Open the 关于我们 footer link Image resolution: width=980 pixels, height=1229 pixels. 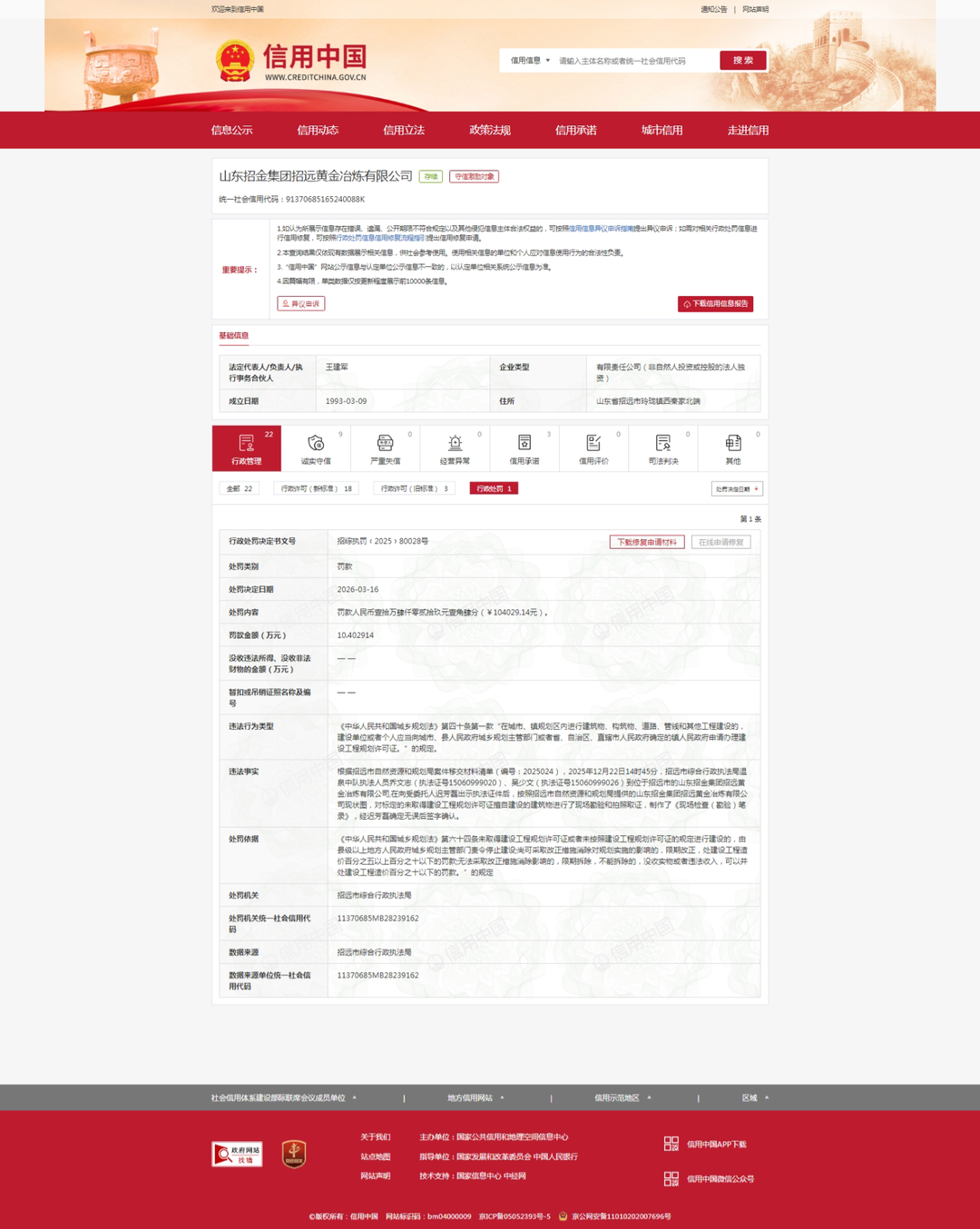(375, 1136)
